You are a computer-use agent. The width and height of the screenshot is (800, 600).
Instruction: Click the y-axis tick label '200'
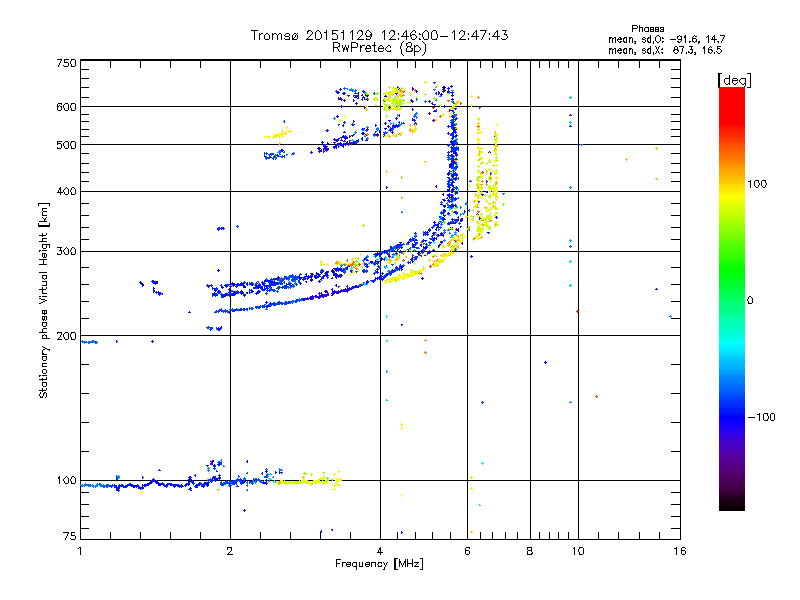66,336
